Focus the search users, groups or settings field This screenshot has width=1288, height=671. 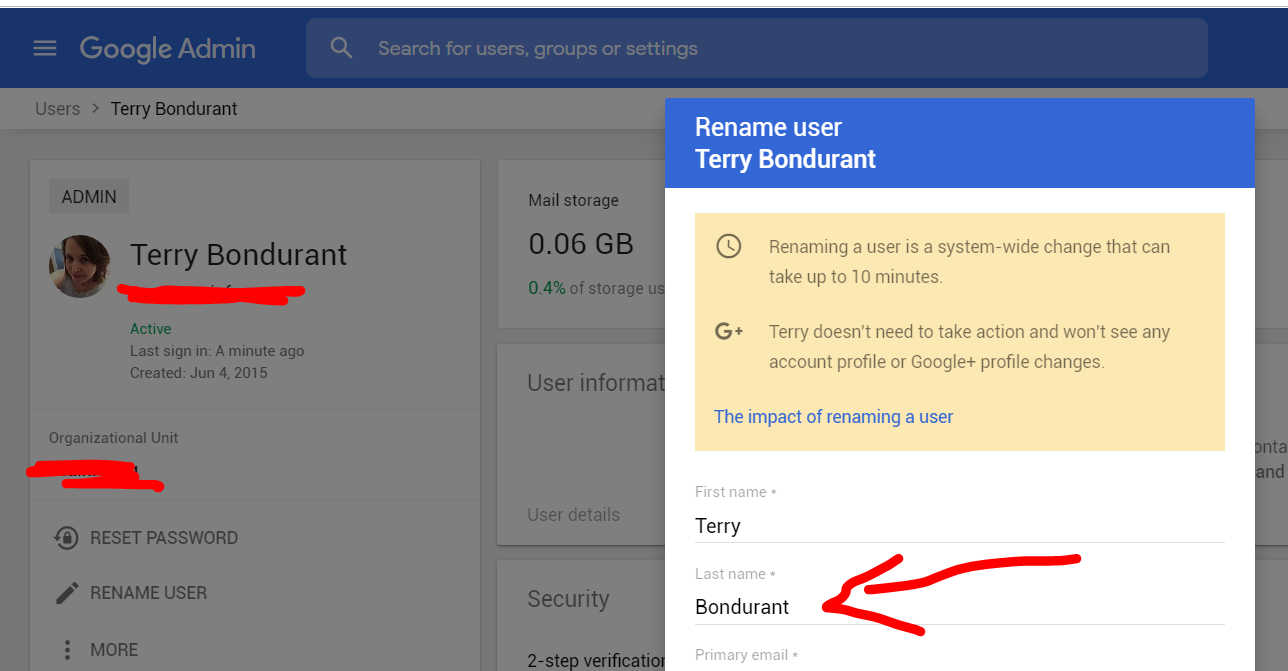[757, 48]
